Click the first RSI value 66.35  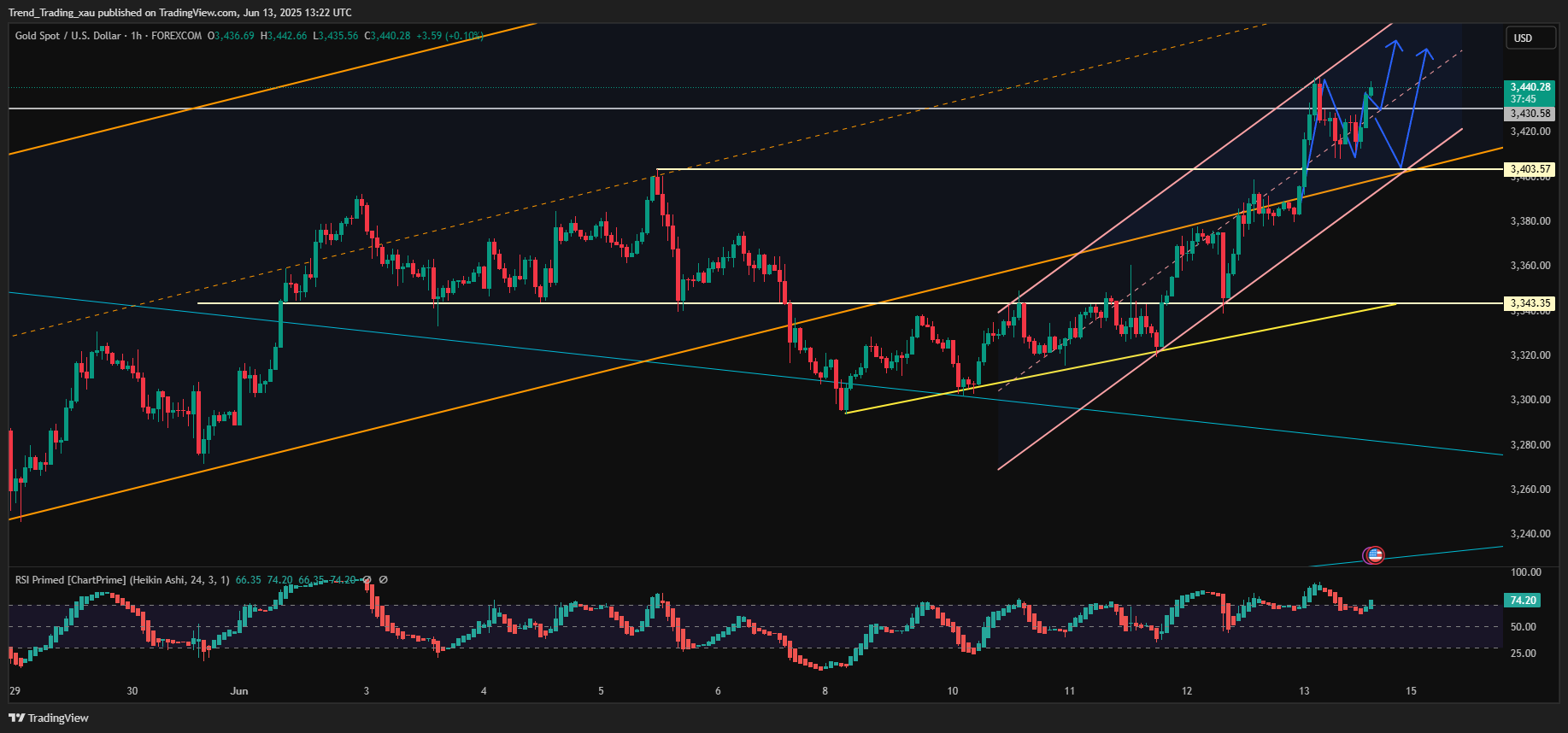coord(249,580)
